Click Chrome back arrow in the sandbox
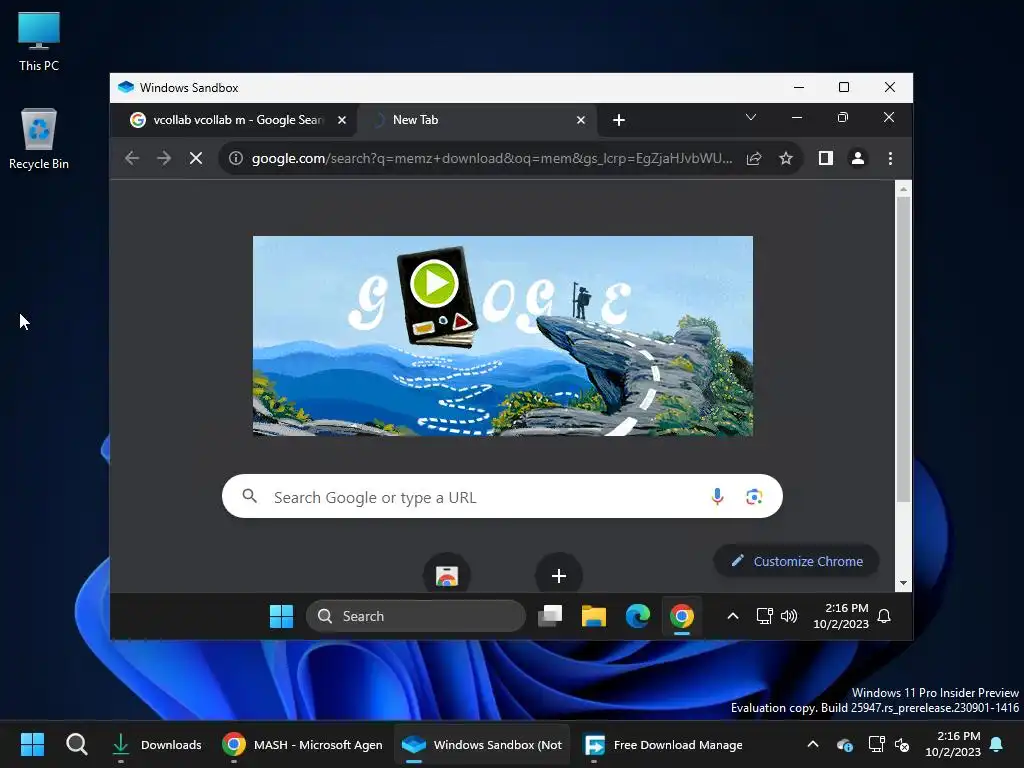 pyautogui.click(x=132, y=158)
